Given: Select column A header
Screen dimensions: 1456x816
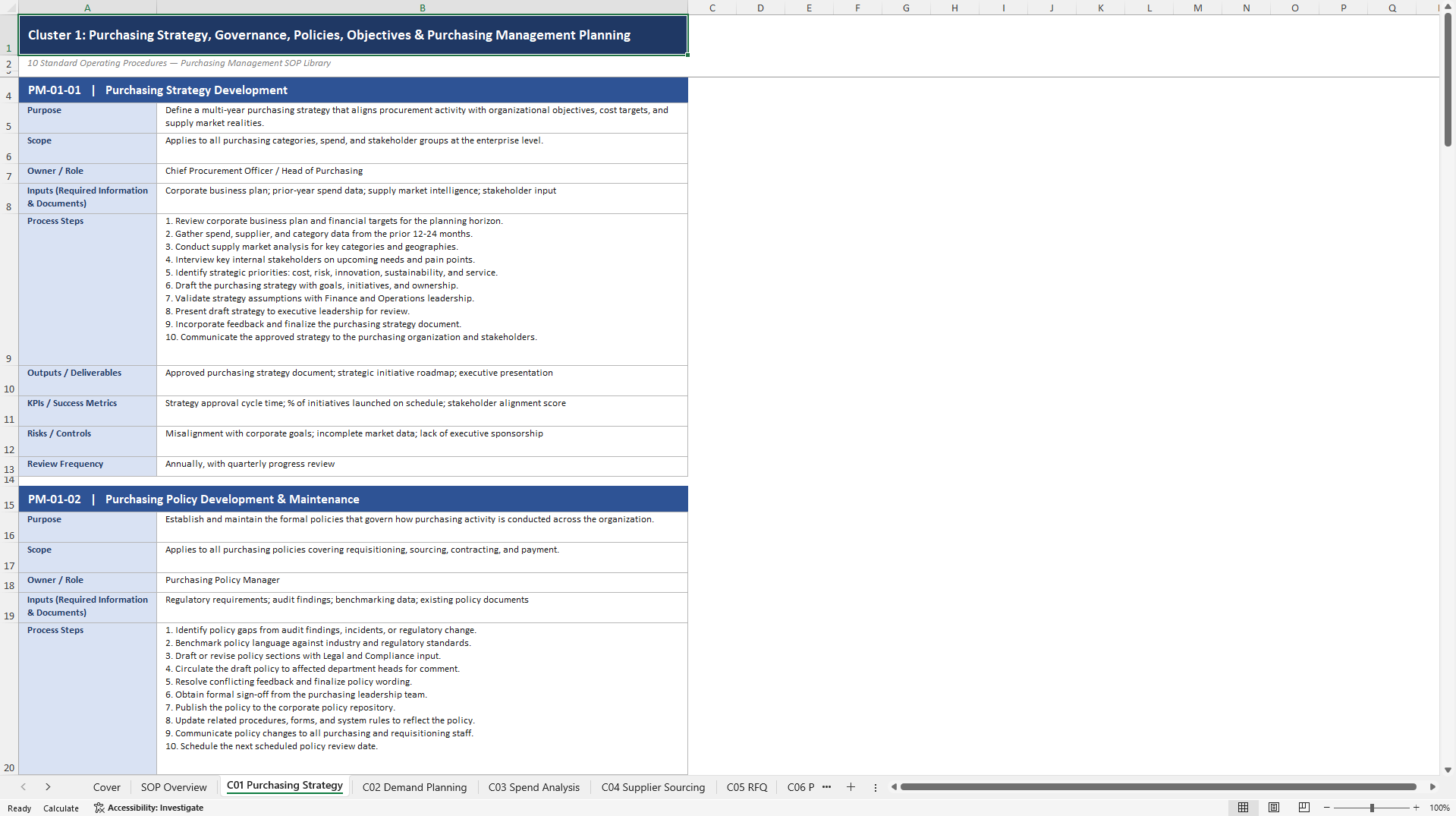Looking at the screenshot, I should pos(87,8).
